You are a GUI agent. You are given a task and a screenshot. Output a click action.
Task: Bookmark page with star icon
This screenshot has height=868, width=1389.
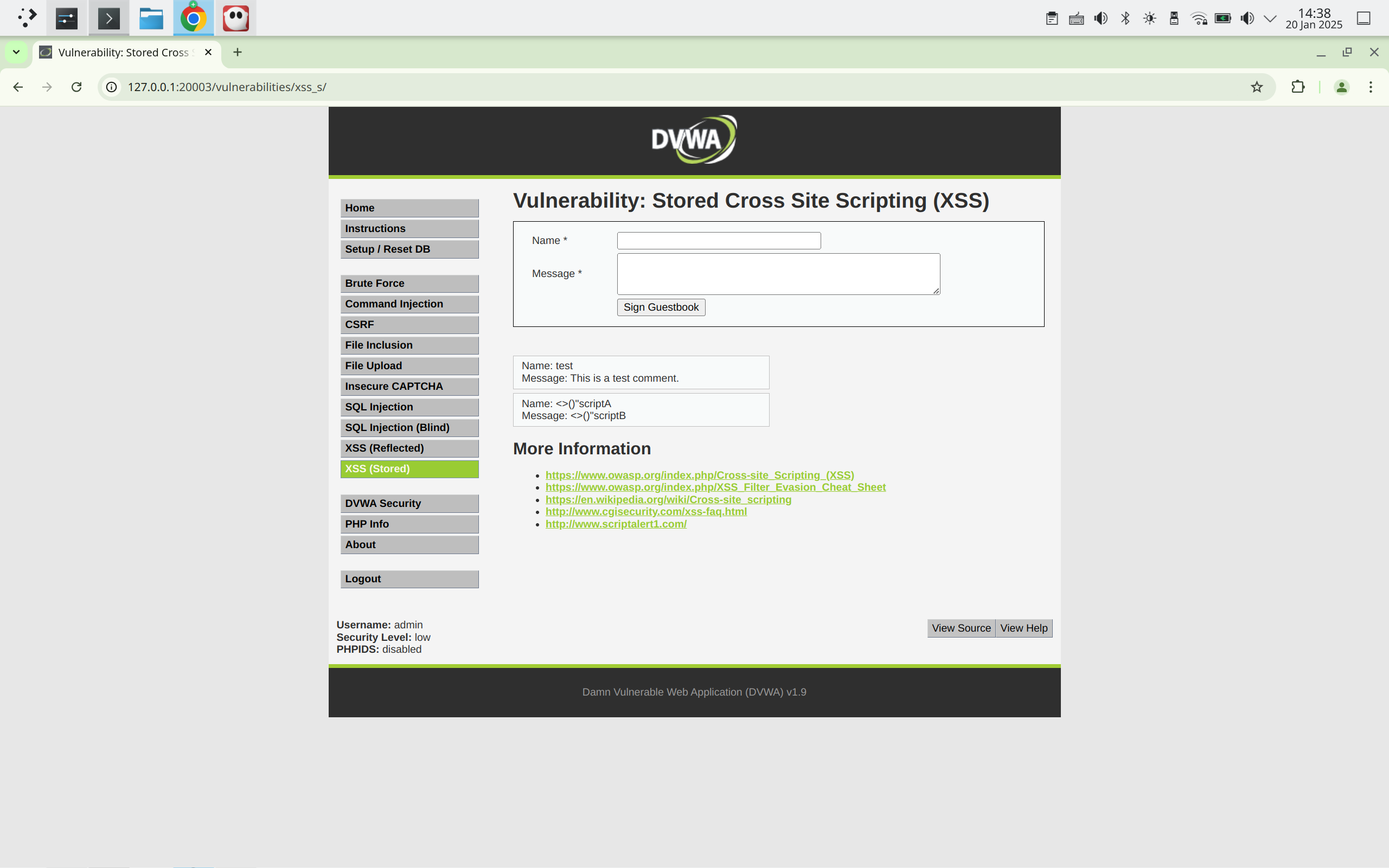point(1256,87)
